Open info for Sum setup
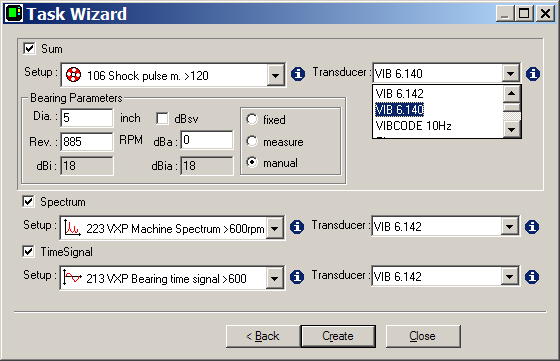The width and height of the screenshot is (560, 361). pos(298,74)
